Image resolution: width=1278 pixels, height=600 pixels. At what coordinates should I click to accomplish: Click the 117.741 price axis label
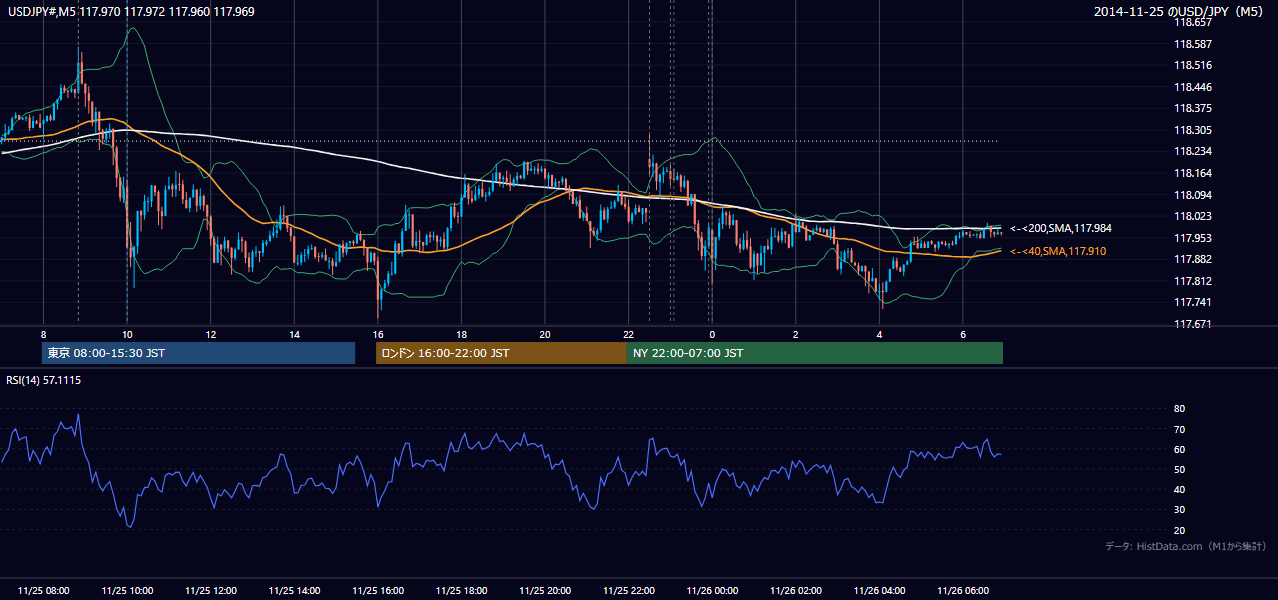1192,302
